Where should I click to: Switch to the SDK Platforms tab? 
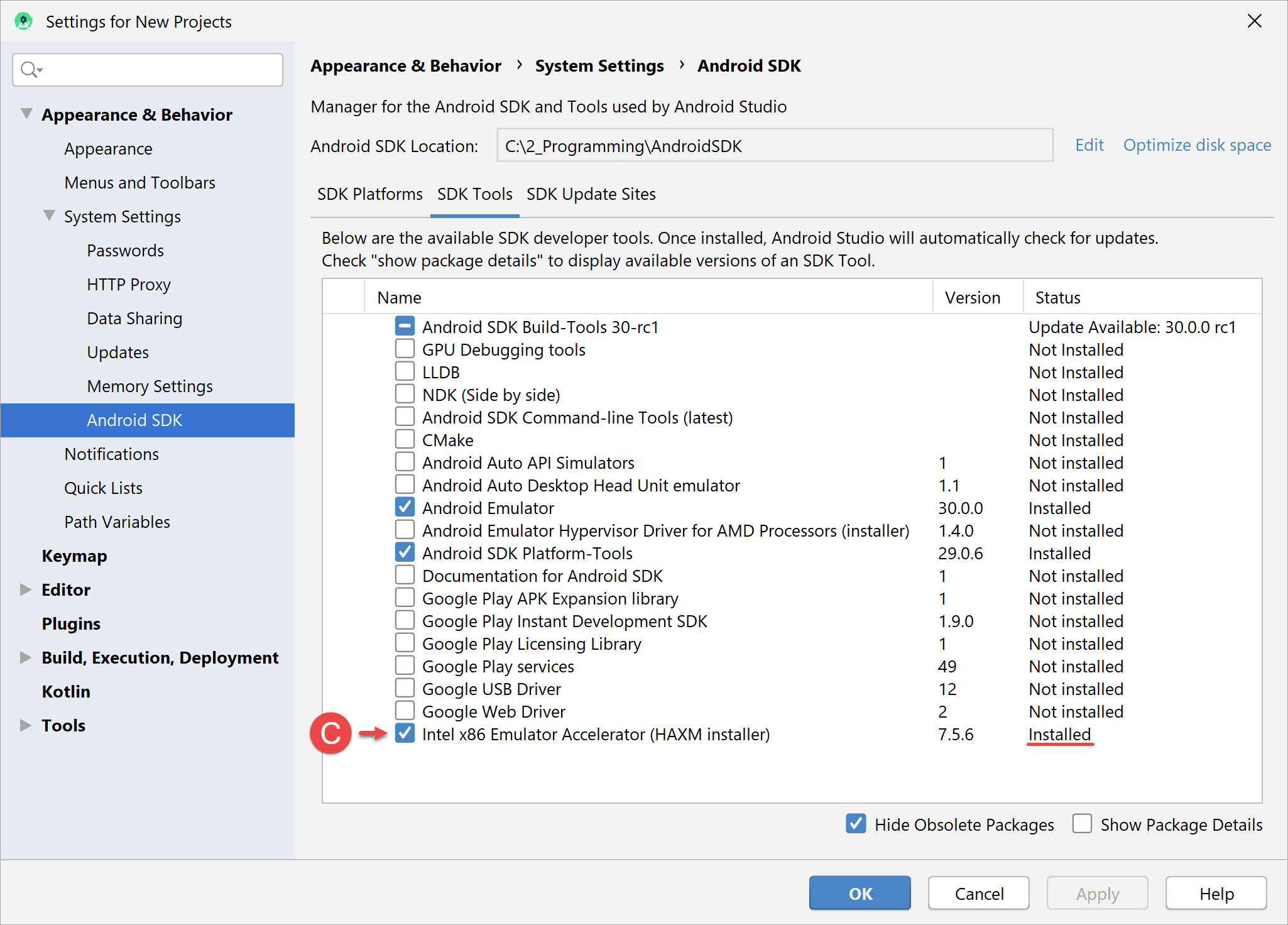pos(370,194)
